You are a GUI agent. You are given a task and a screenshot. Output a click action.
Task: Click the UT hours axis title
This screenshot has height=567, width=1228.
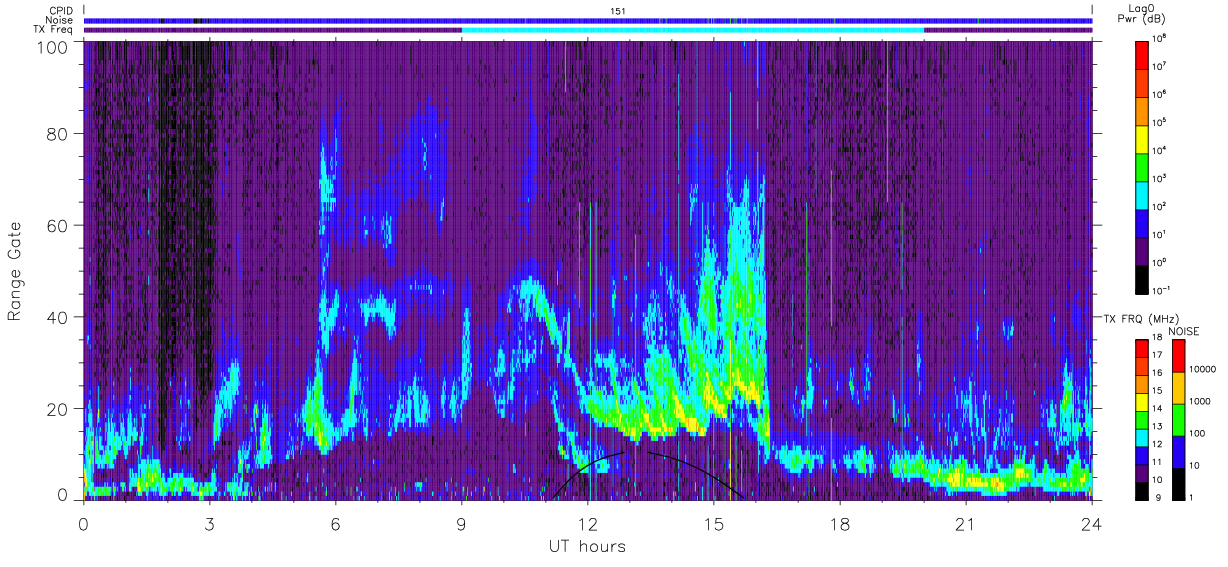coord(586,547)
